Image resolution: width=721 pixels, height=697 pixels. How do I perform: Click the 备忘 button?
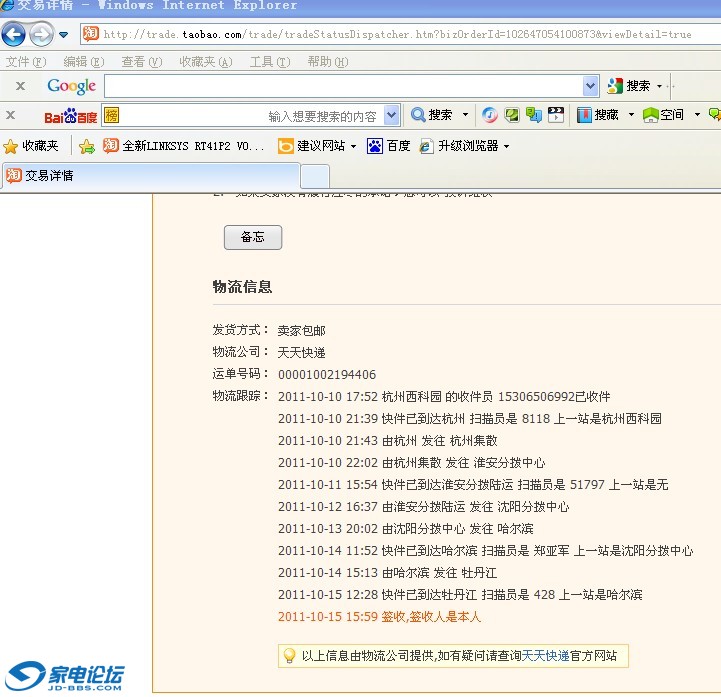tap(252, 237)
